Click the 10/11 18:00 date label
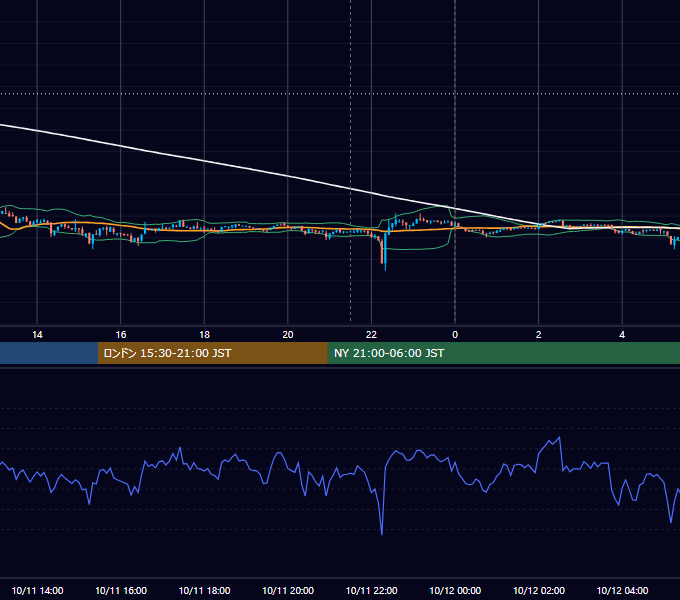 point(204,590)
